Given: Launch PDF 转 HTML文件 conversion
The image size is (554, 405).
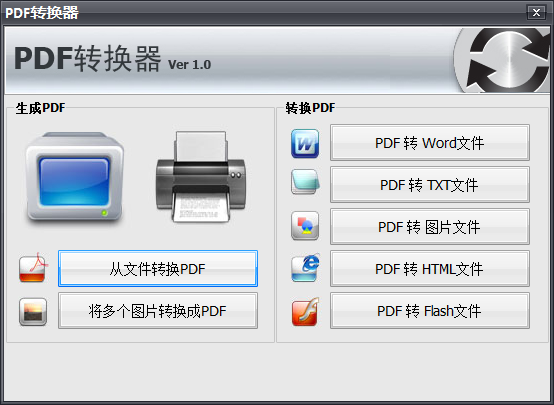Looking at the screenshot, I should [x=430, y=269].
